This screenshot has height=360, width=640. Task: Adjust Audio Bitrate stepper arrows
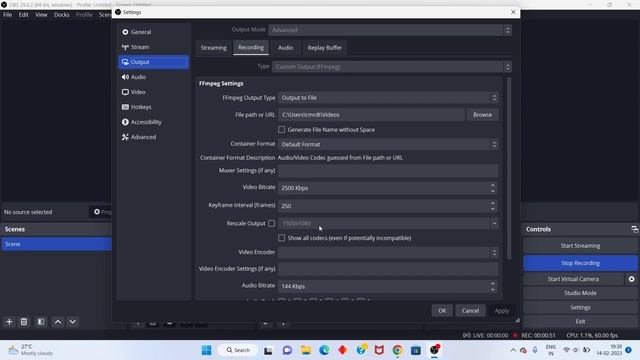pyautogui.click(x=493, y=287)
